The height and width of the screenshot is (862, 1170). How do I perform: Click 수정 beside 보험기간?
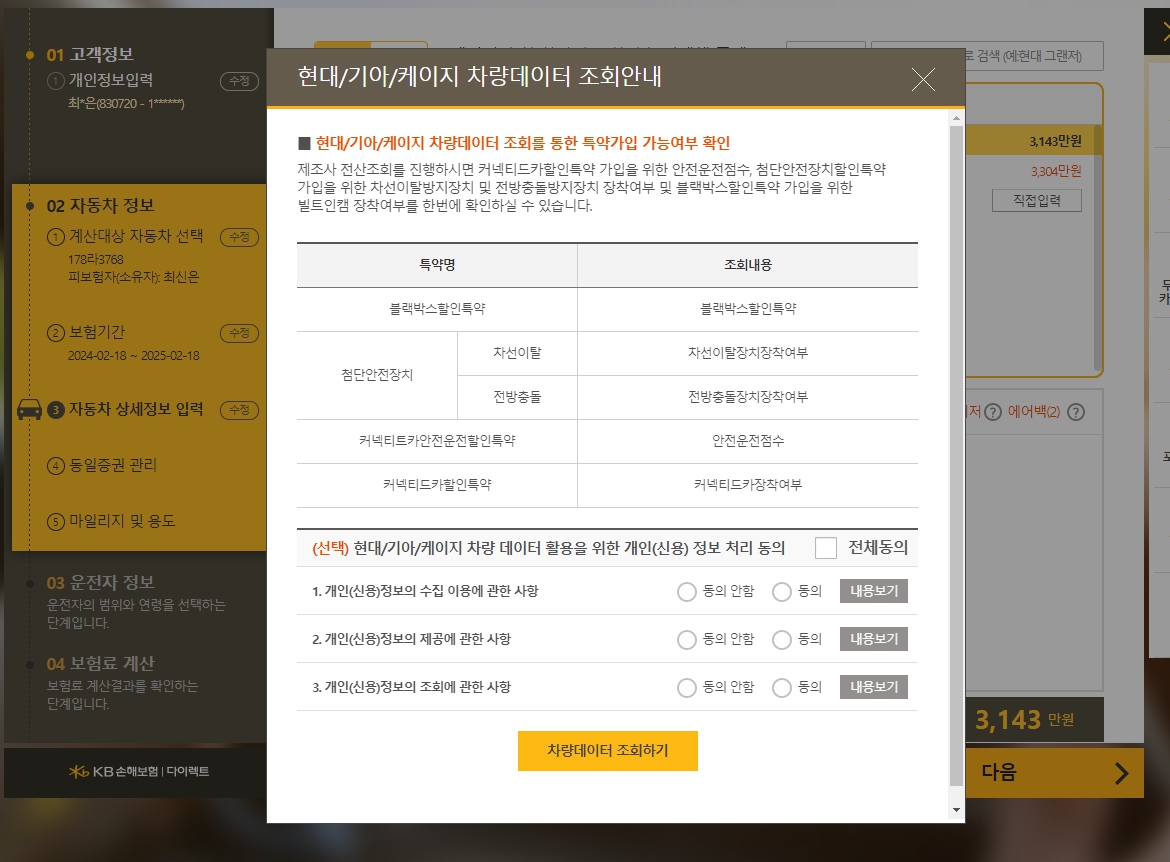pos(240,333)
